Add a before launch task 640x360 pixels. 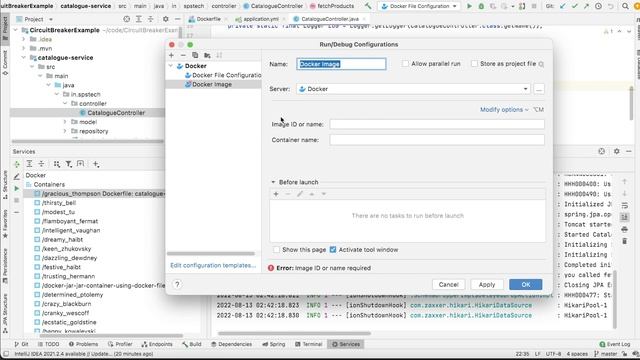pyautogui.click(x=276, y=194)
